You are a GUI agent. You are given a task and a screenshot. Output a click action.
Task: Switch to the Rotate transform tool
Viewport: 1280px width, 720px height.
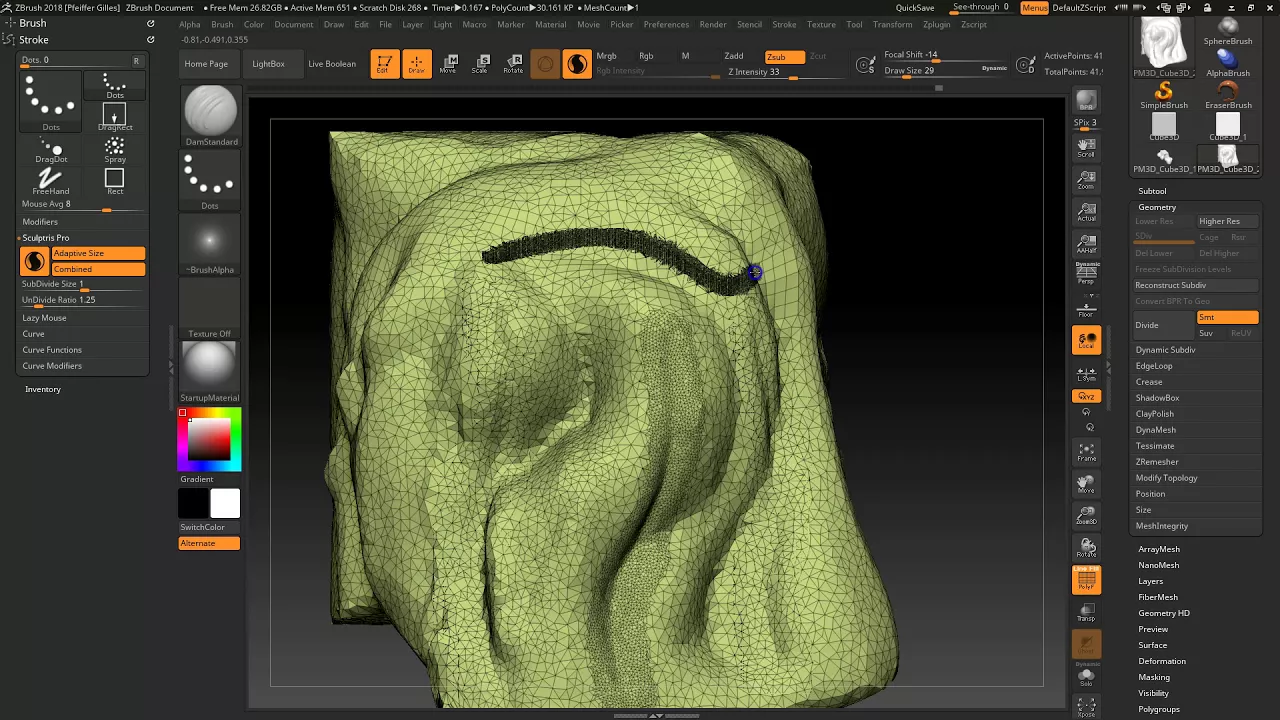point(513,64)
